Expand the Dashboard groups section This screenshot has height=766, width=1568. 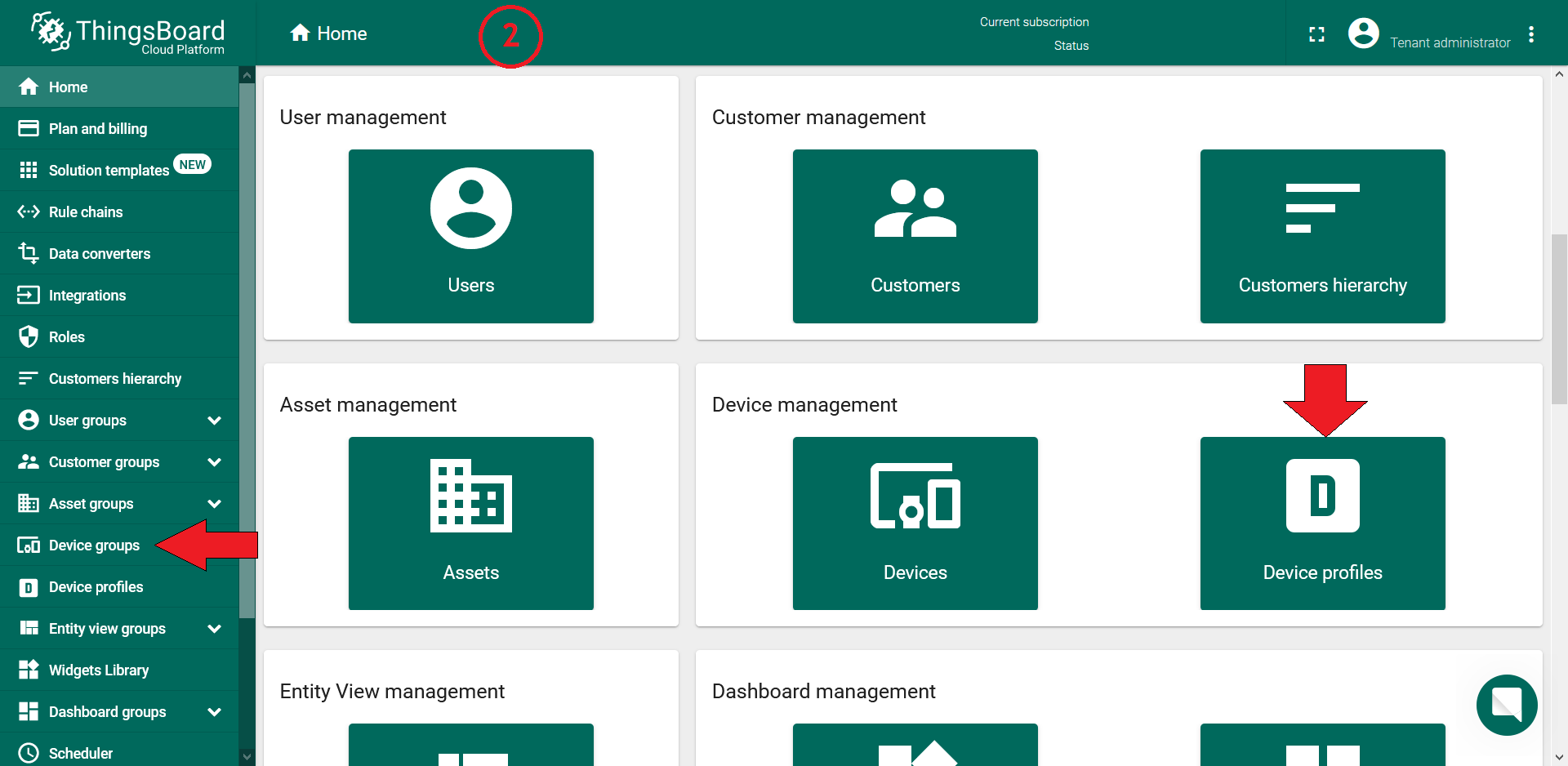[214, 711]
